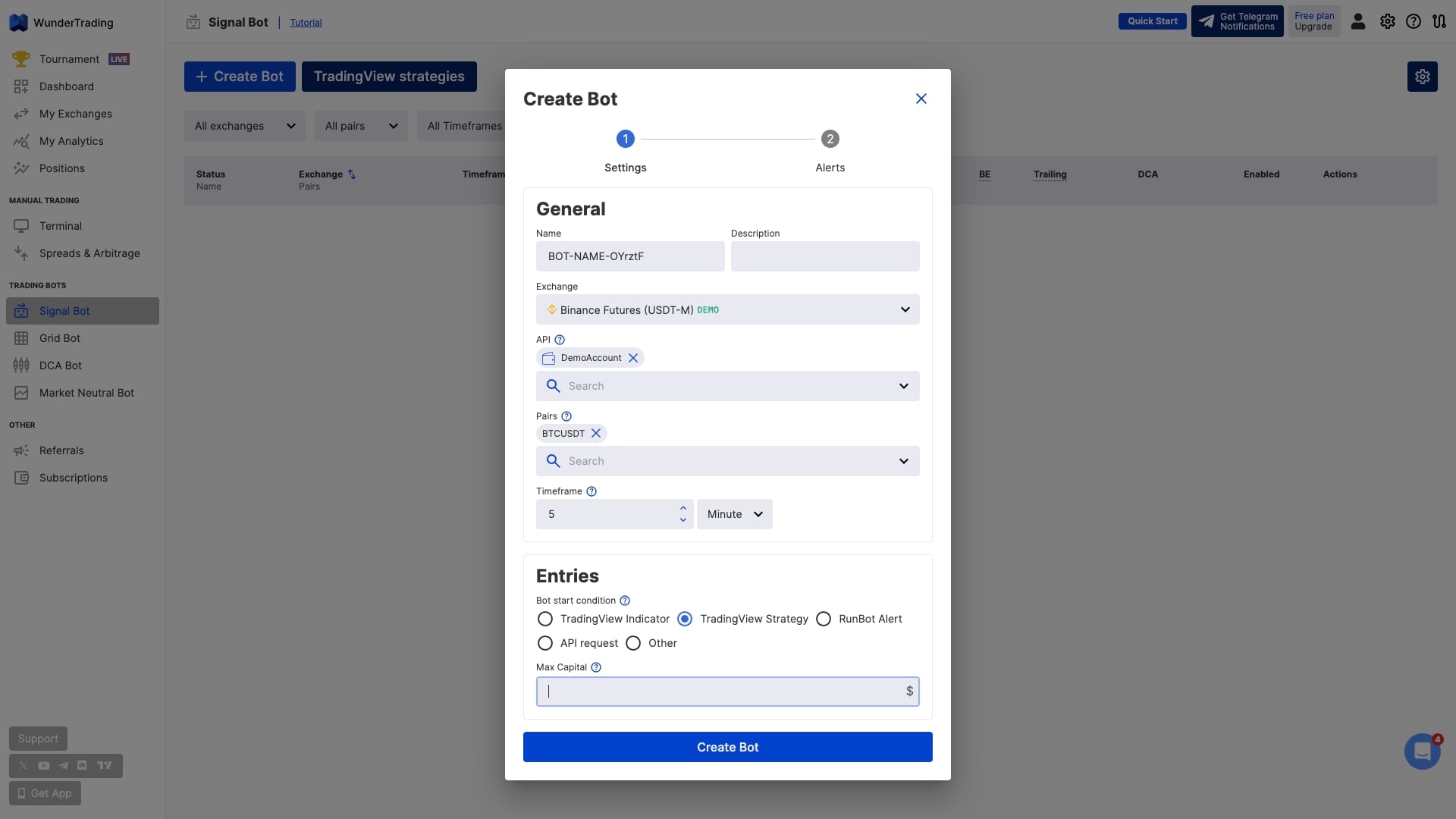
Task: Open the Minute timeframe unit dropdown
Action: pos(734,514)
